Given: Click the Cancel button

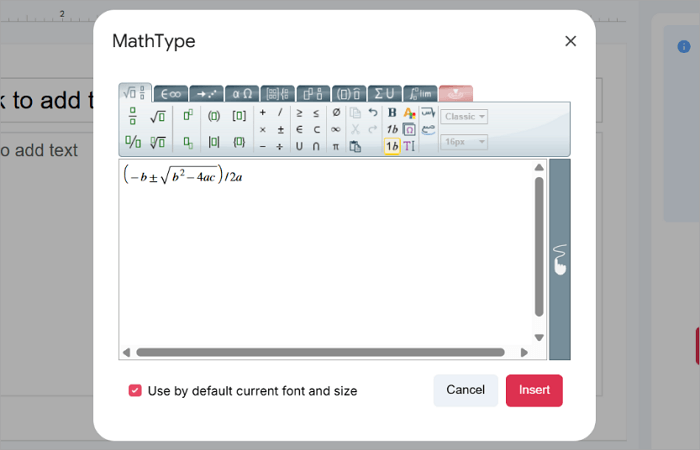Looking at the screenshot, I should pyautogui.click(x=466, y=390).
